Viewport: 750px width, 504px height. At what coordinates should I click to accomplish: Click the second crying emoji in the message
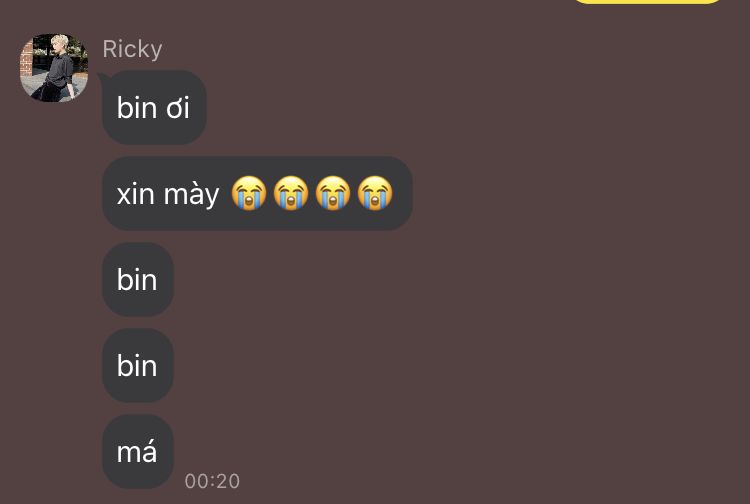(x=291, y=193)
